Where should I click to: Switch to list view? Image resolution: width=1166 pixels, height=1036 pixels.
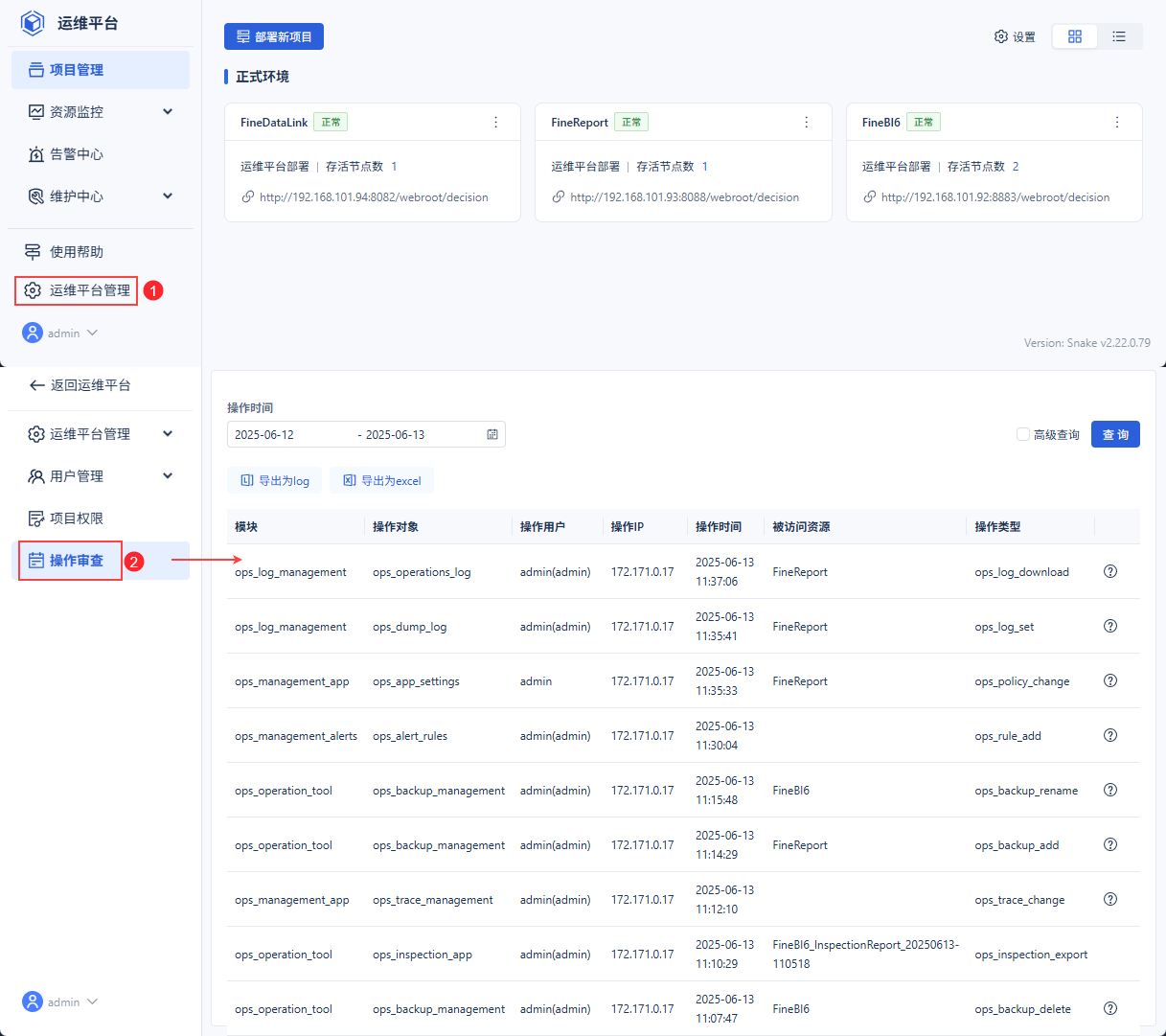[1119, 36]
